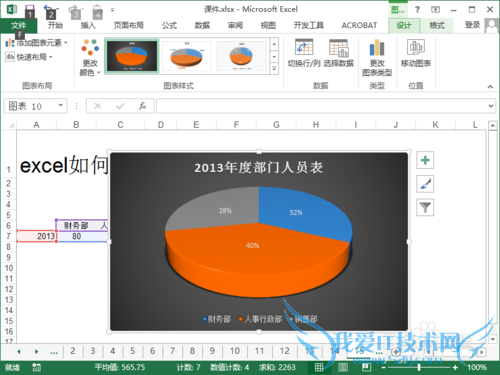Switch to the Insert tab
Viewport: 500px width, 375px height.
pos(88,25)
